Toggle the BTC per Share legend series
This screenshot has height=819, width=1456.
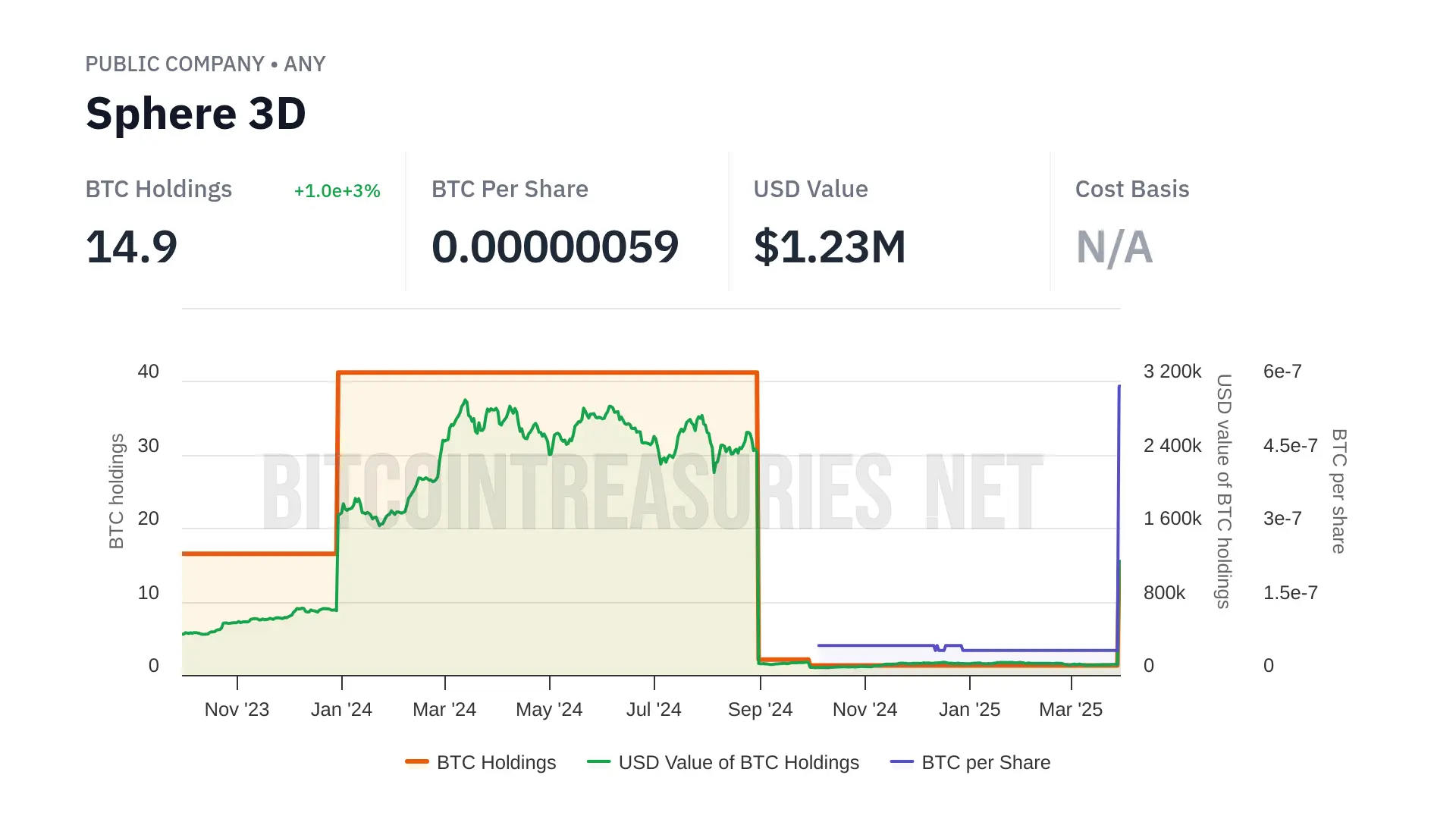tap(986, 762)
